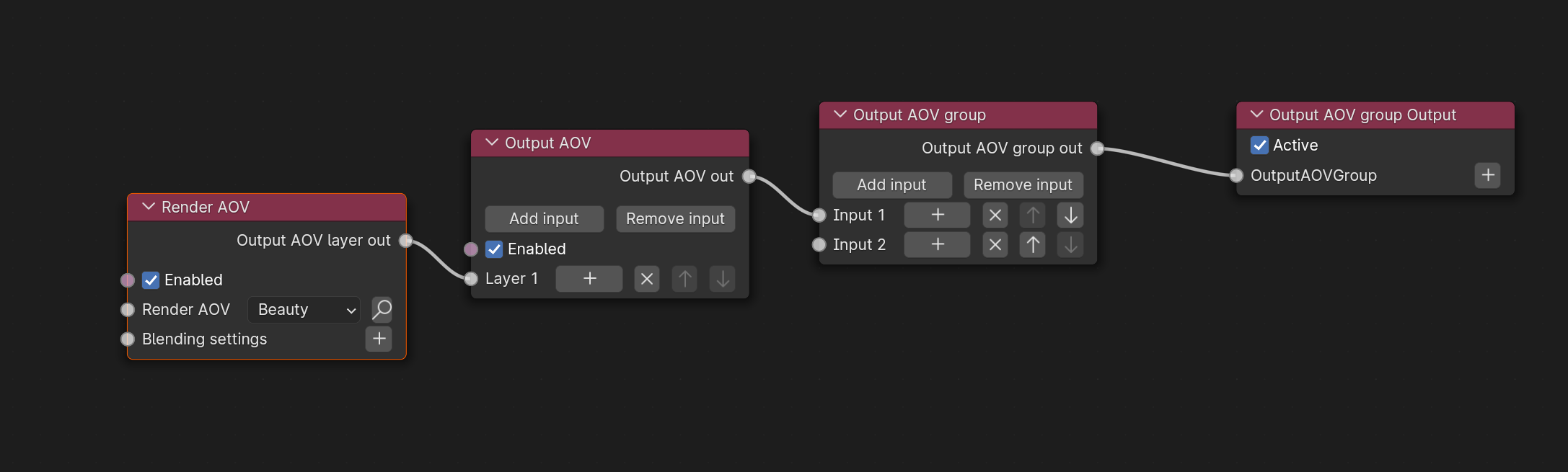Click the plus button on Layer 1 row
Viewport: 1568px width, 472px height.
589,279
